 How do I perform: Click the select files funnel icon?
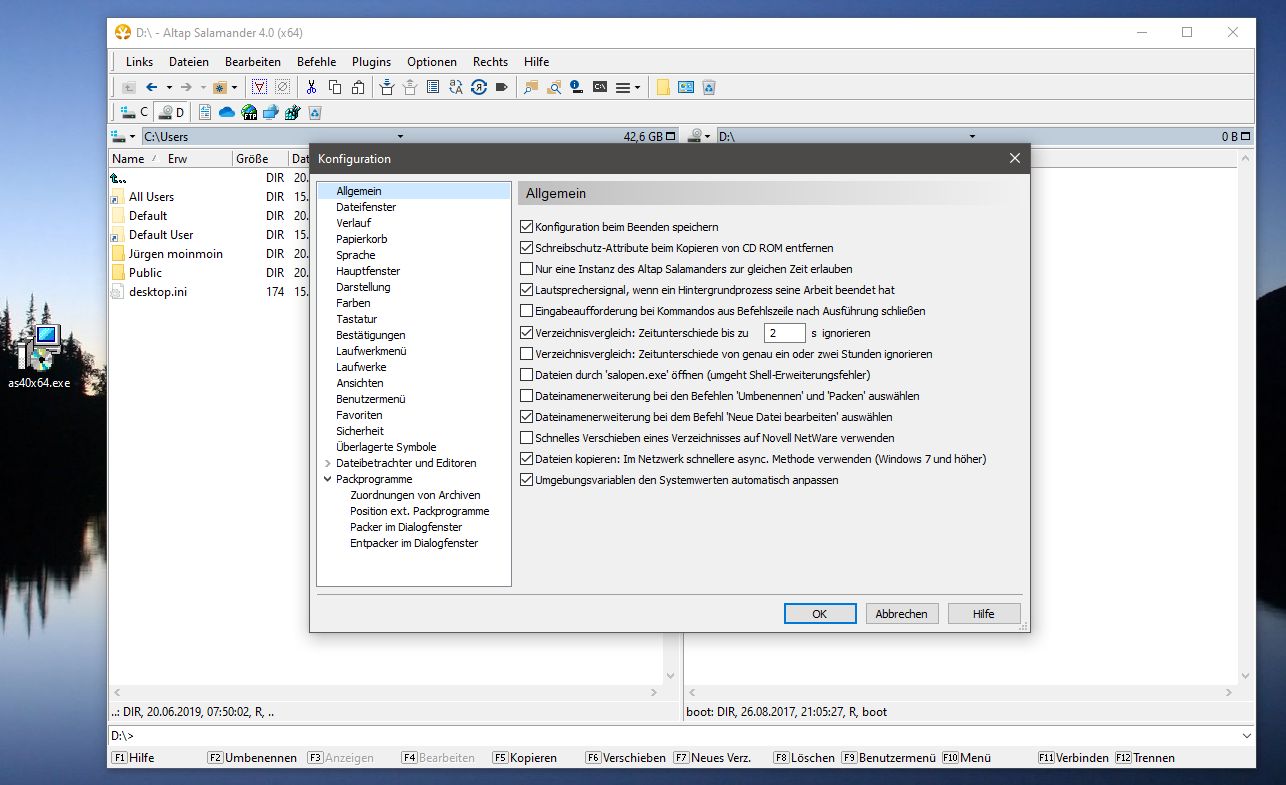point(259,87)
